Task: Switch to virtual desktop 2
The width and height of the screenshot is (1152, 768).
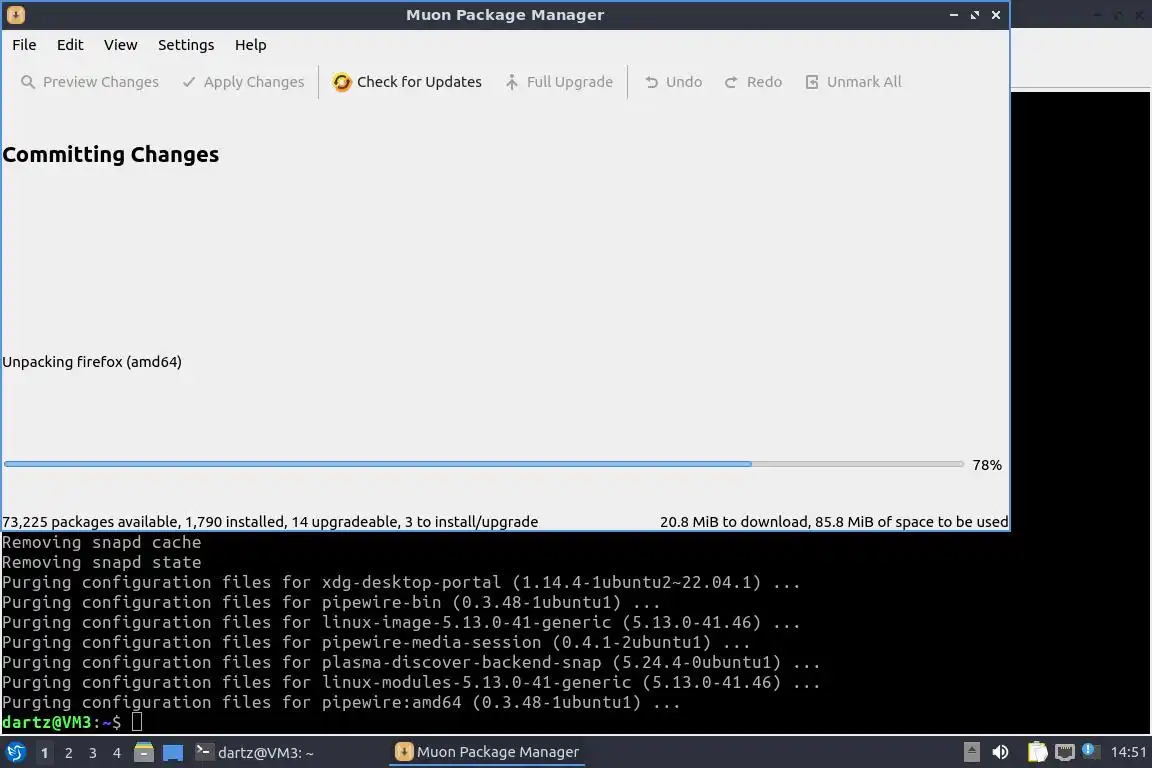Action: tap(69, 753)
